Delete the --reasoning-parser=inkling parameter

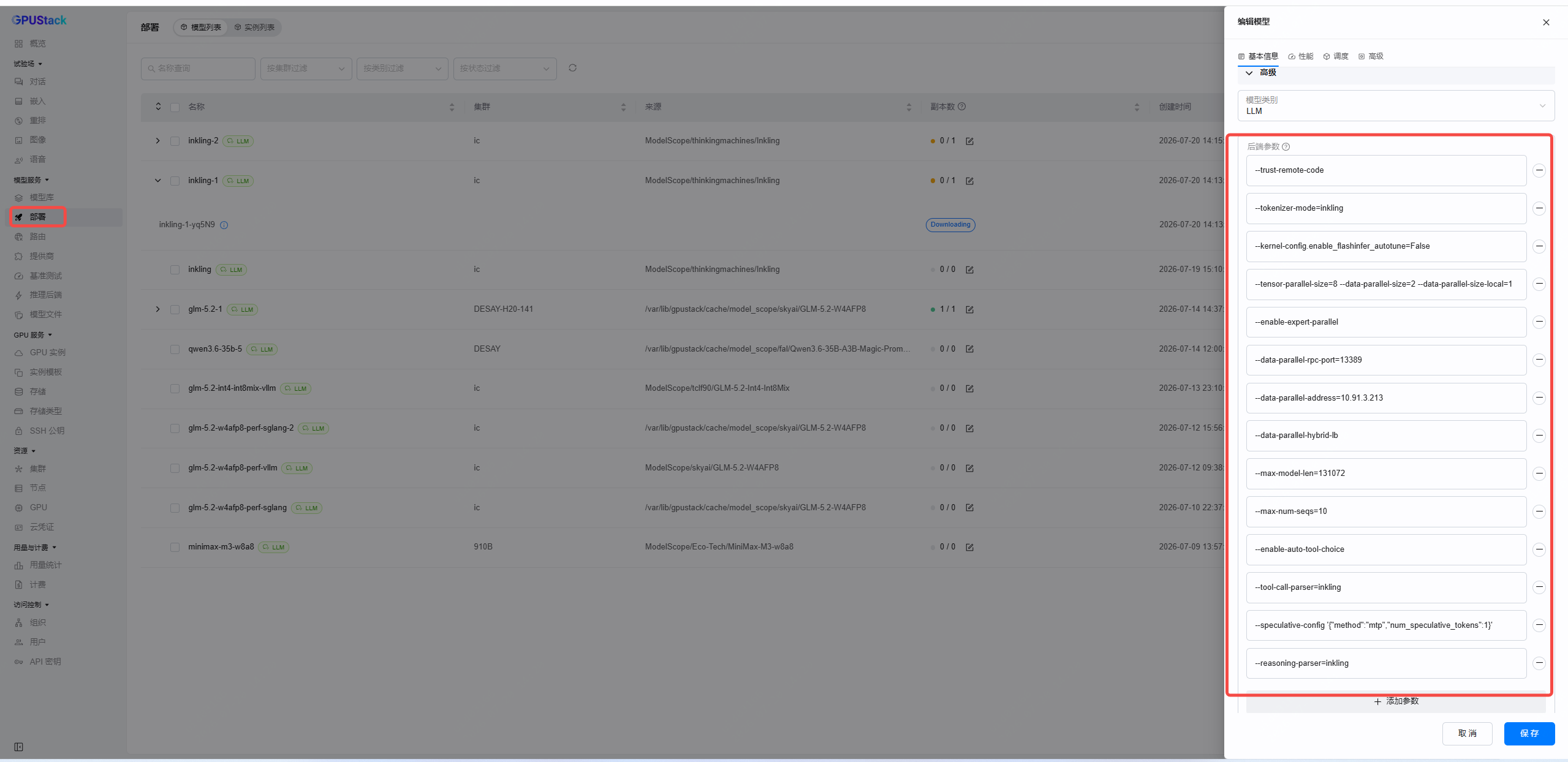[x=1539, y=663]
